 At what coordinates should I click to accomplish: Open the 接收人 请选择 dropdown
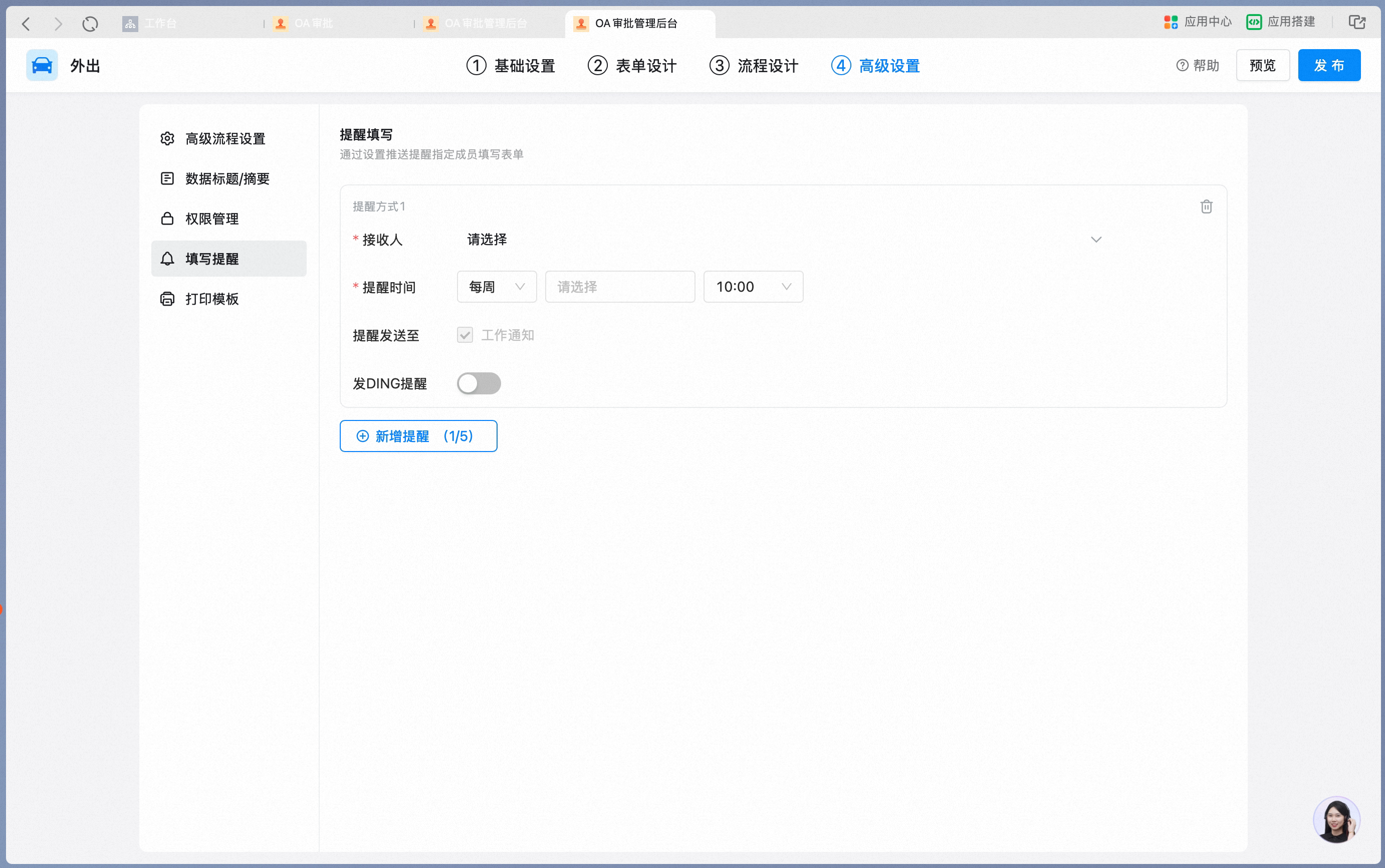pos(784,240)
